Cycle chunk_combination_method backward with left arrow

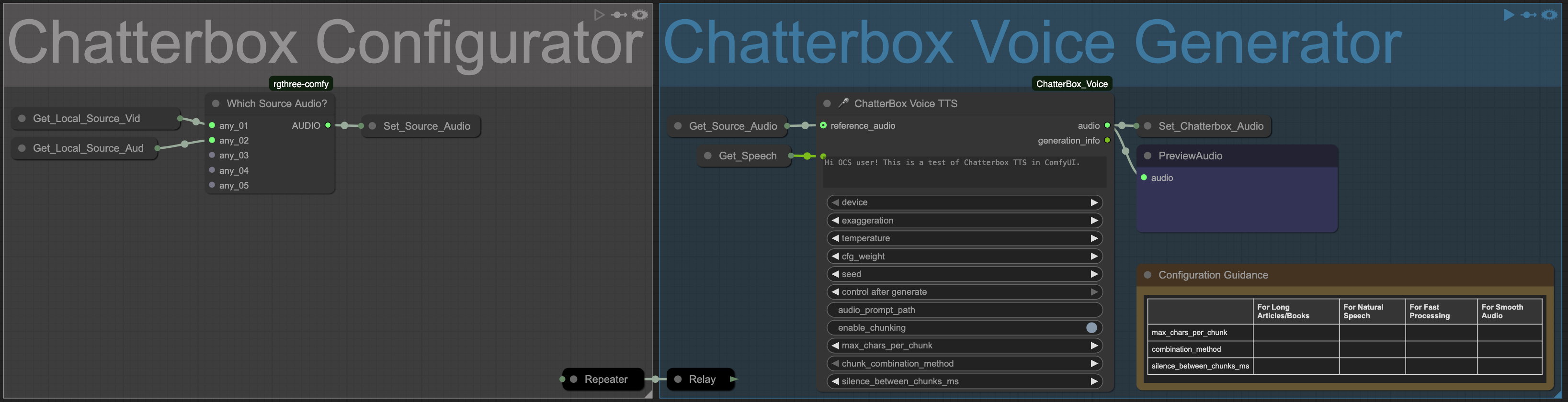point(836,364)
